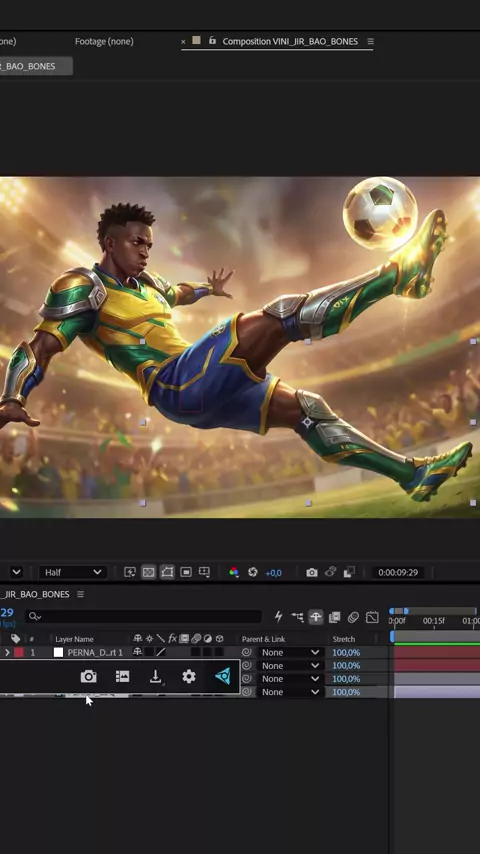
Task: Click the 3D layer cube column icon
Action: coord(220,638)
